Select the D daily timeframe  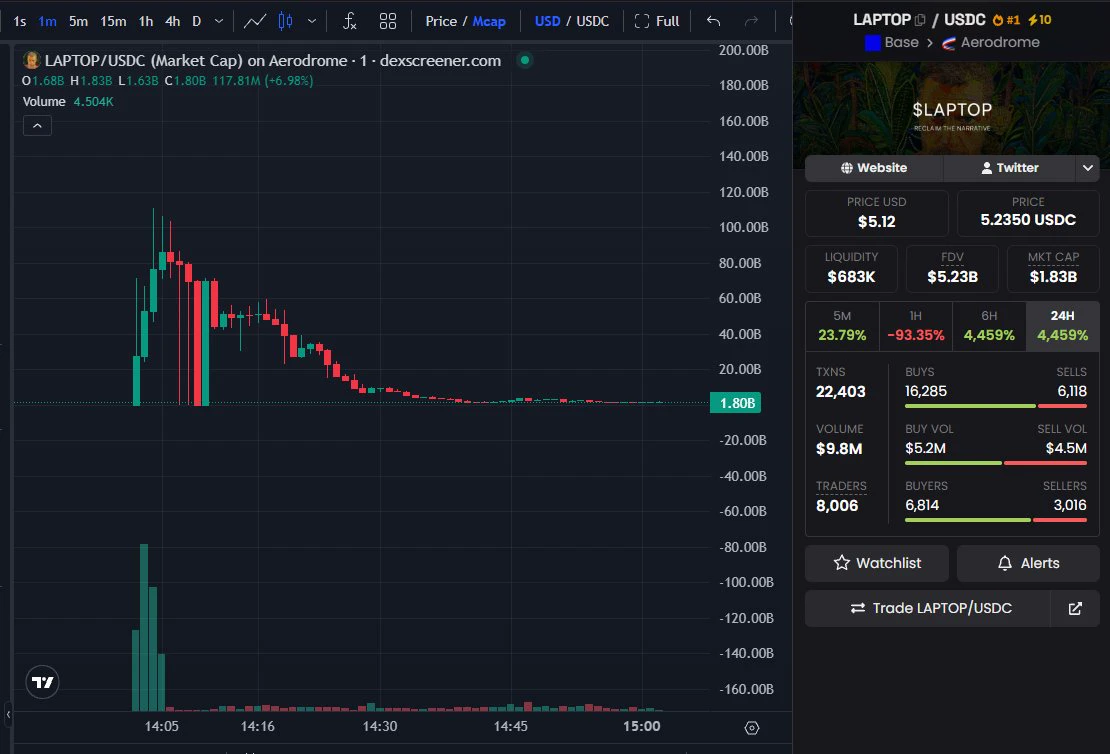[x=197, y=21]
